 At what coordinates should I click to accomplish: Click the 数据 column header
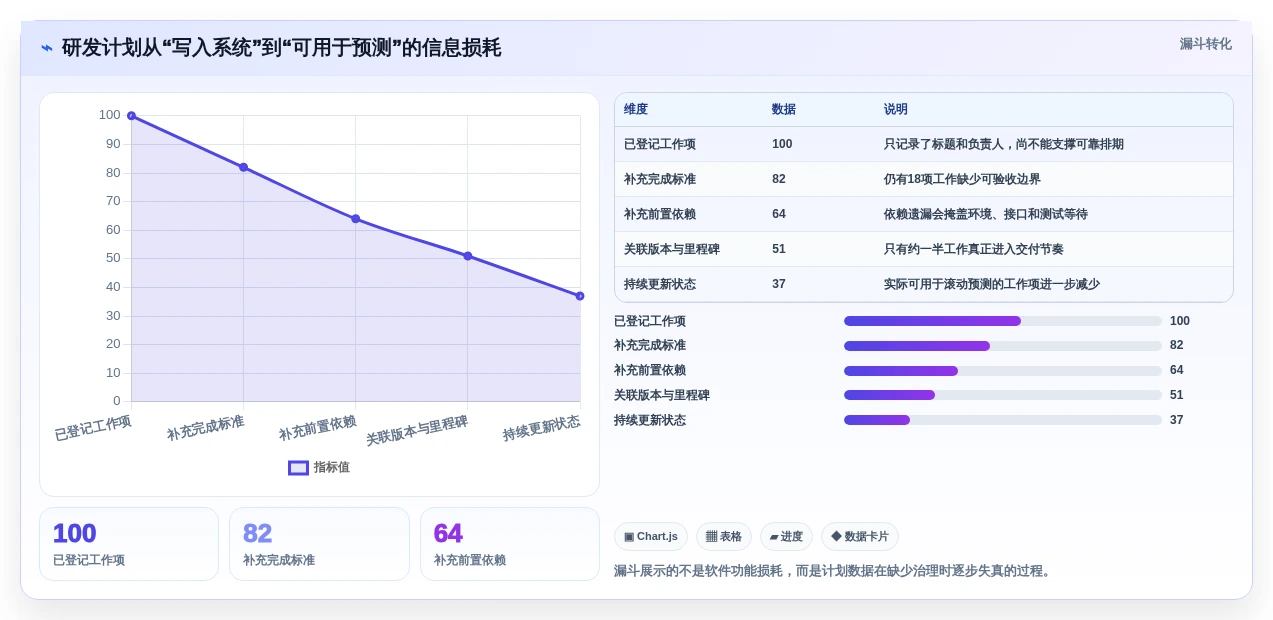[x=784, y=109]
